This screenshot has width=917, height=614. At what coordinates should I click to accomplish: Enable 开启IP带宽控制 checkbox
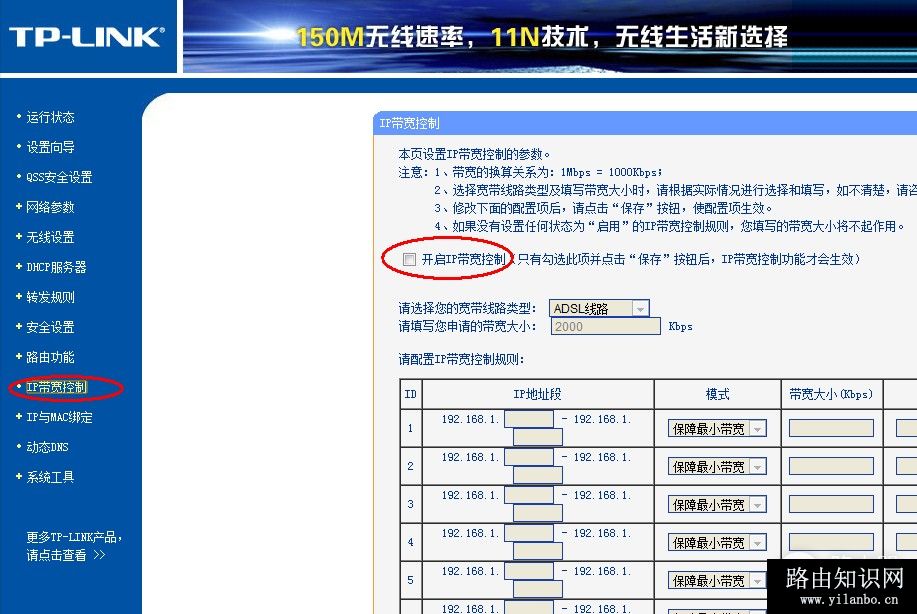click(x=409, y=259)
